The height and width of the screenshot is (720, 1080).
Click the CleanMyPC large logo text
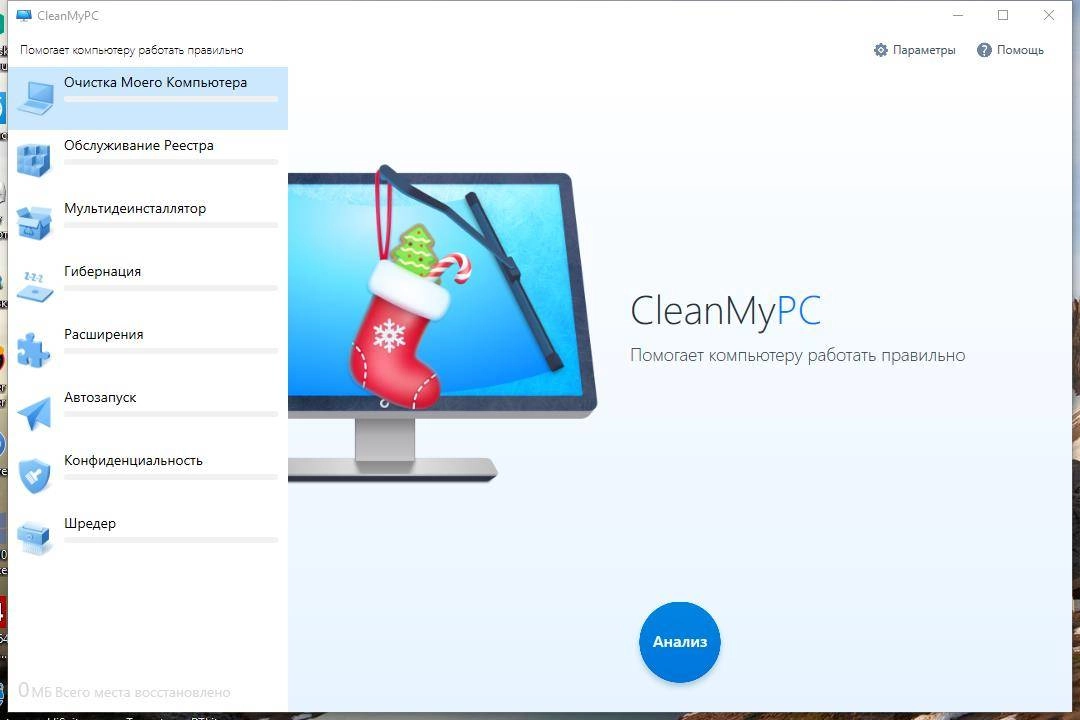tap(725, 310)
